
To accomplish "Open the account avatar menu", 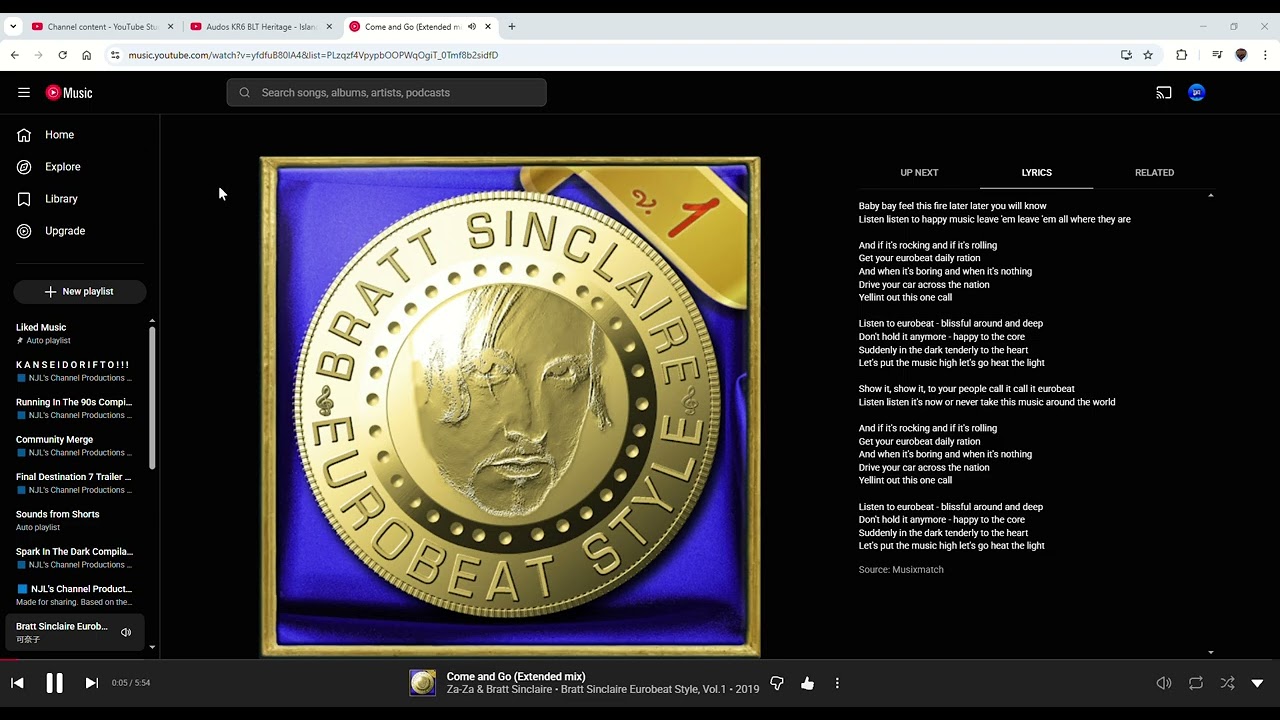I will (1197, 93).
